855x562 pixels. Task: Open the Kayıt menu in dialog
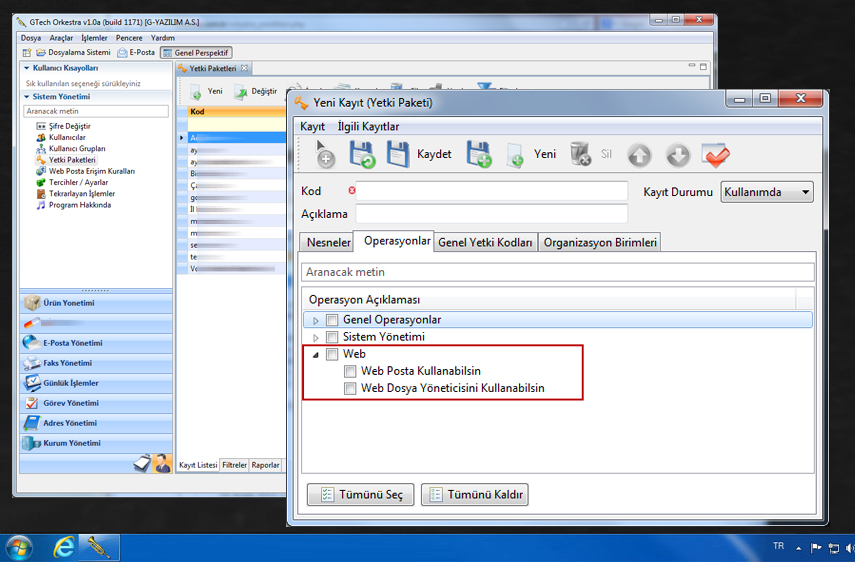(312, 126)
